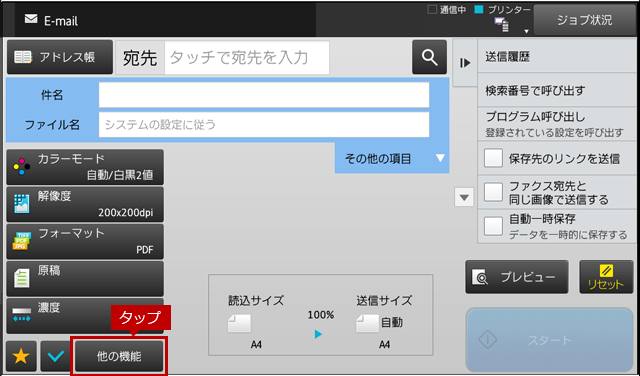
Task: Open density (濃度) setting
Action: point(85,316)
